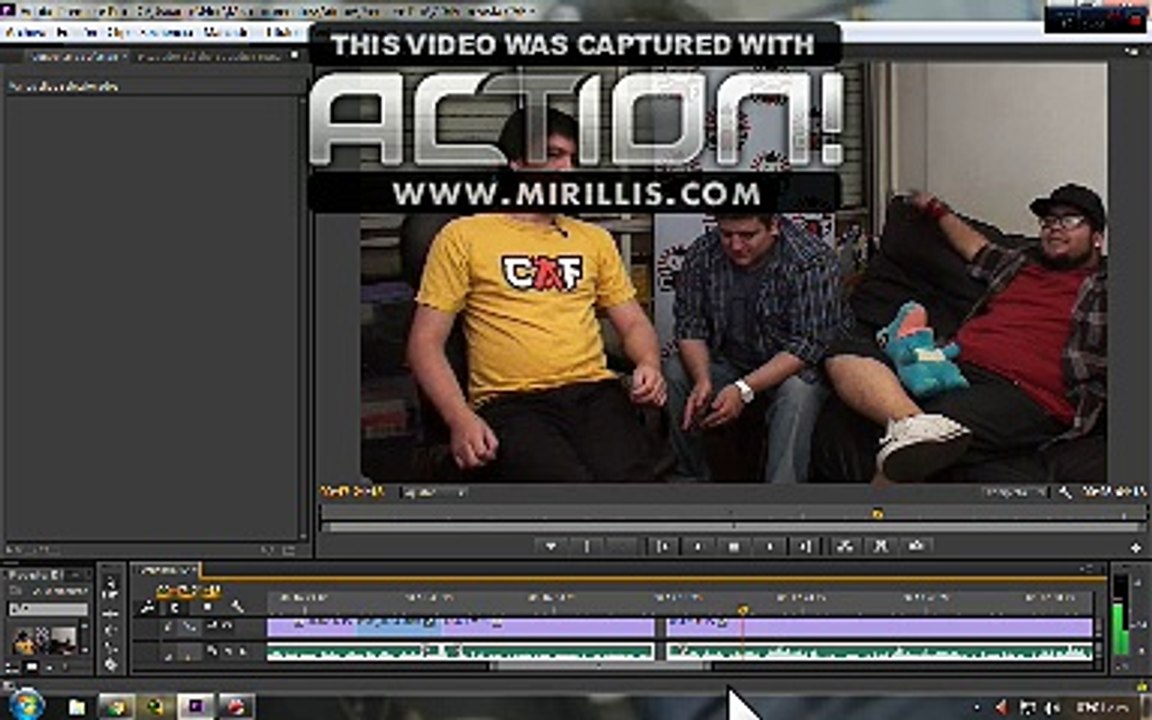The width and height of the screenshot is (1152, 720).
Task: Click the Premiere Pro taskbar icon
Action: pyautogui.click(x=195, y=707)
